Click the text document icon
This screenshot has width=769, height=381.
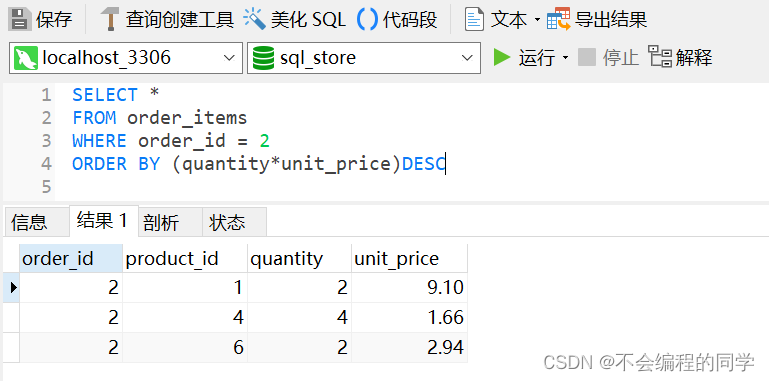tap(474, 20)
